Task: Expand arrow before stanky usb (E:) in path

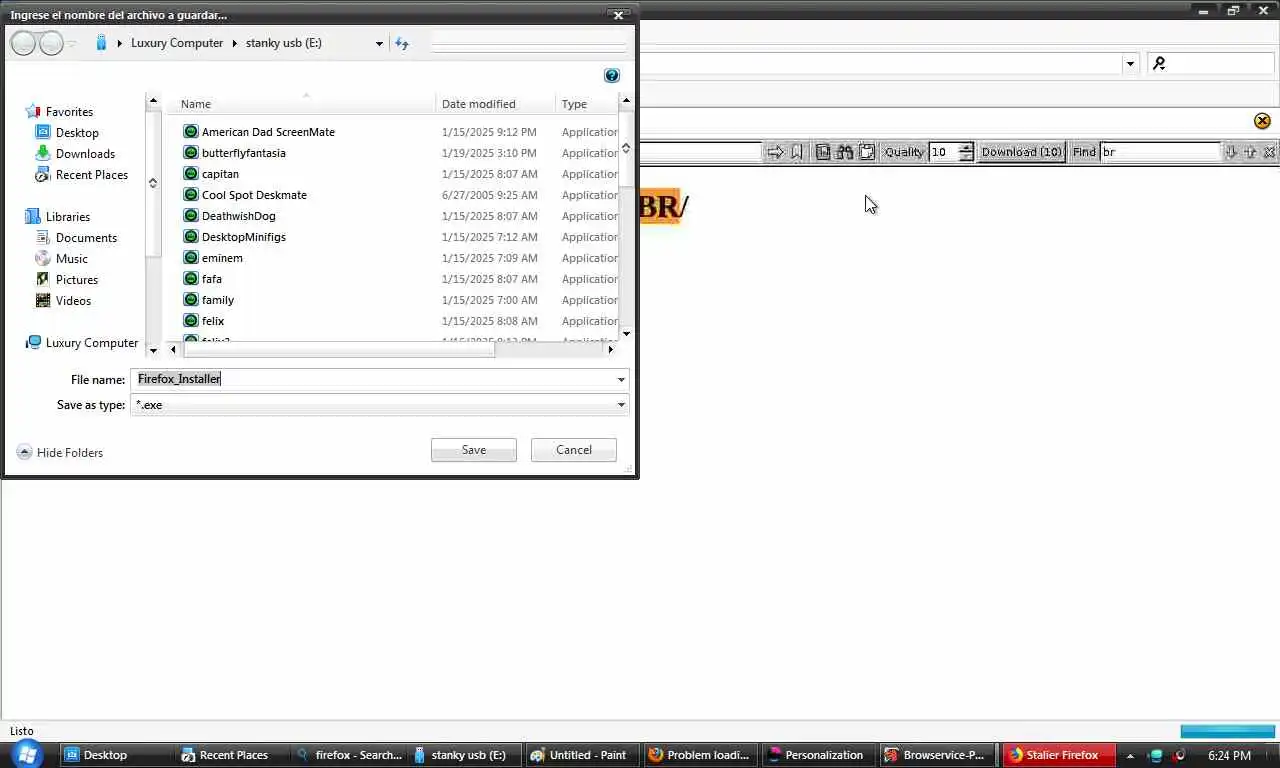Action: pyautogui.click(x=236, y=44)
